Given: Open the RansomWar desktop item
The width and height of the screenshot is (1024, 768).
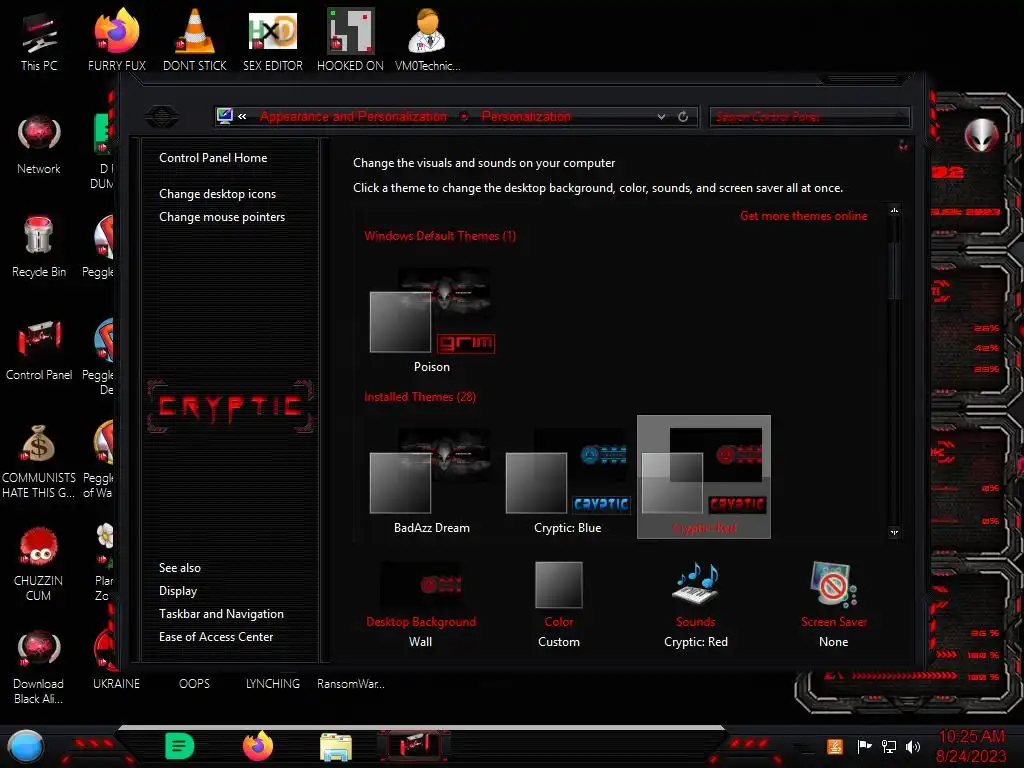Looking at the screenshot, I should coord(351,684).
